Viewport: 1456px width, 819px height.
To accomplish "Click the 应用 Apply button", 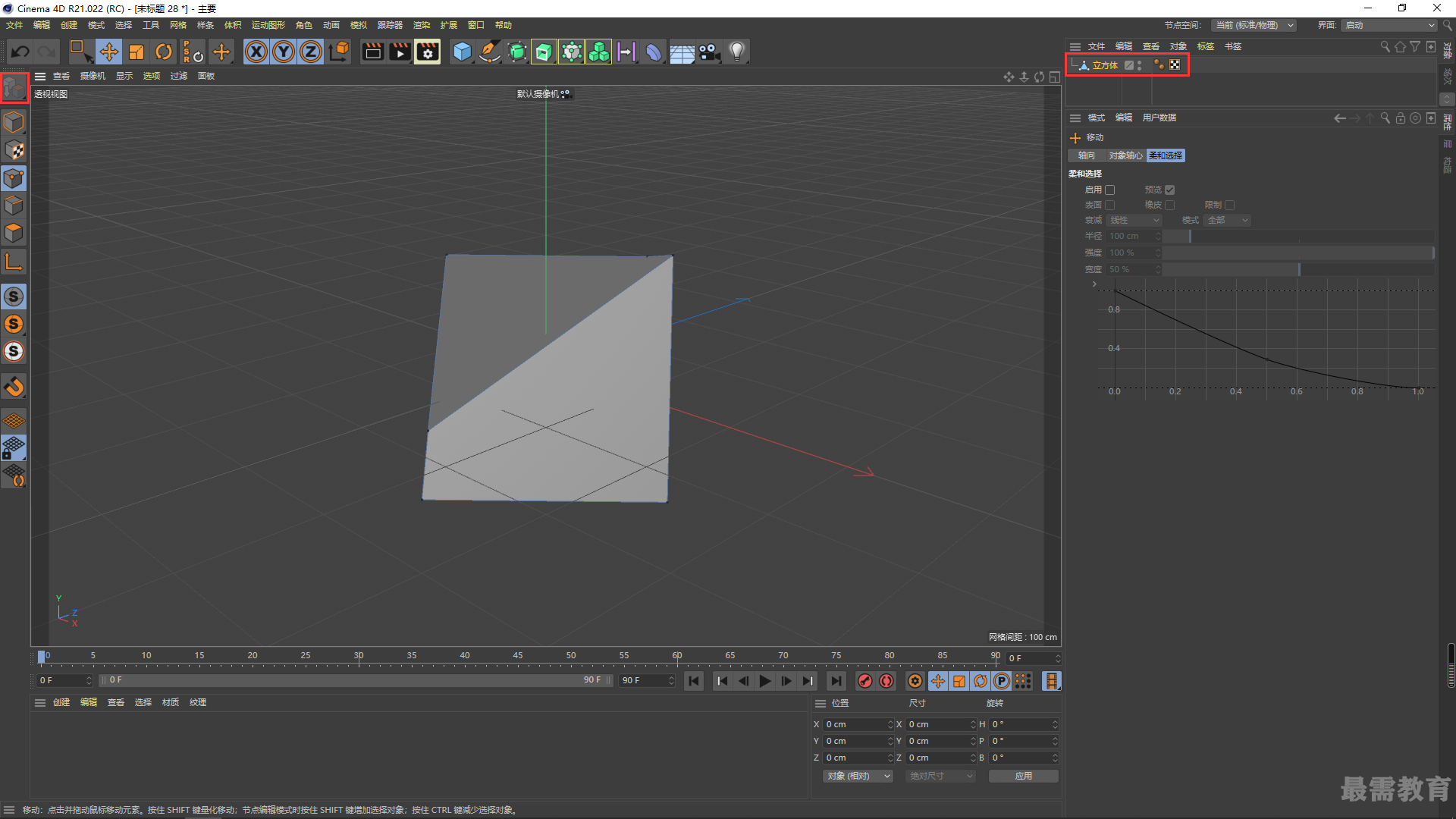I will coord(1024,776).
